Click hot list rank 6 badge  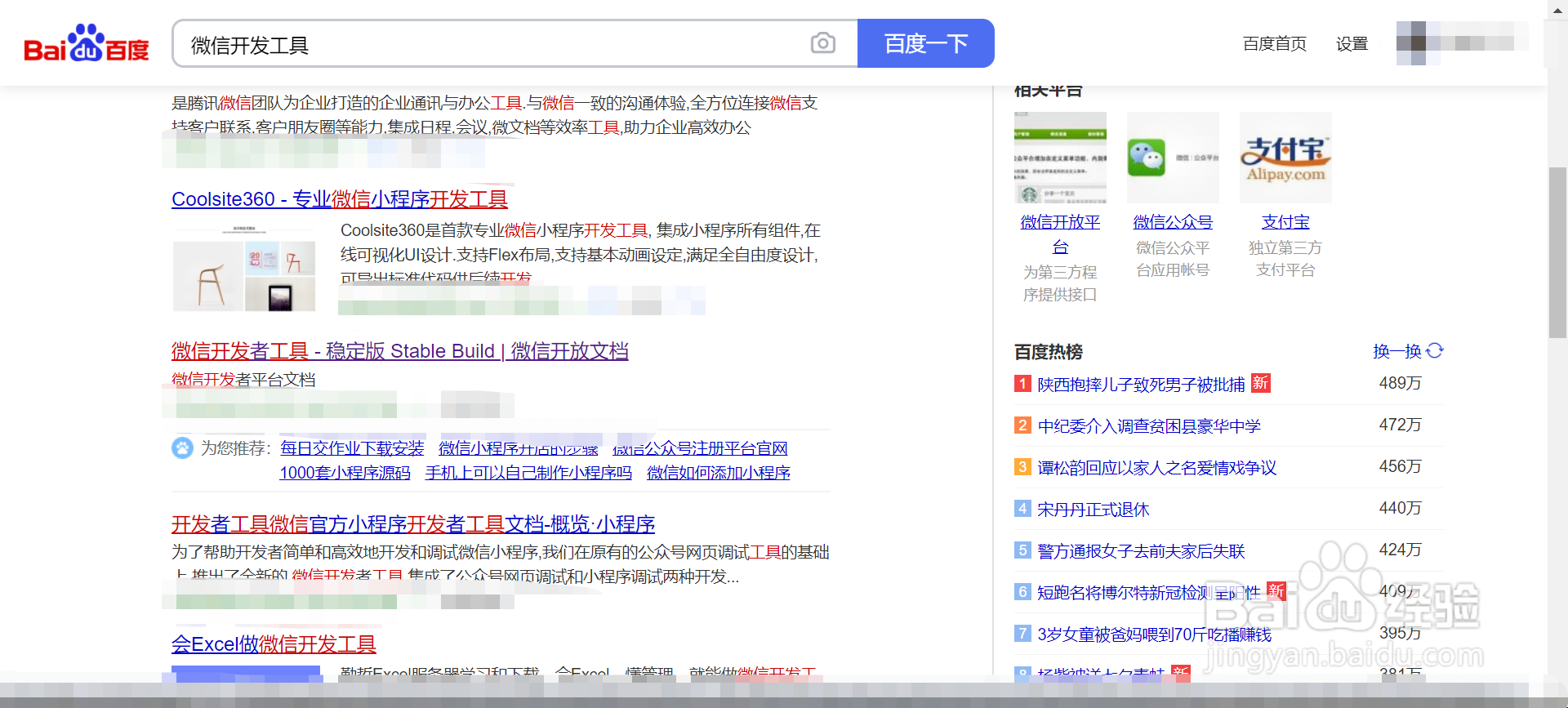[1022, 591]
